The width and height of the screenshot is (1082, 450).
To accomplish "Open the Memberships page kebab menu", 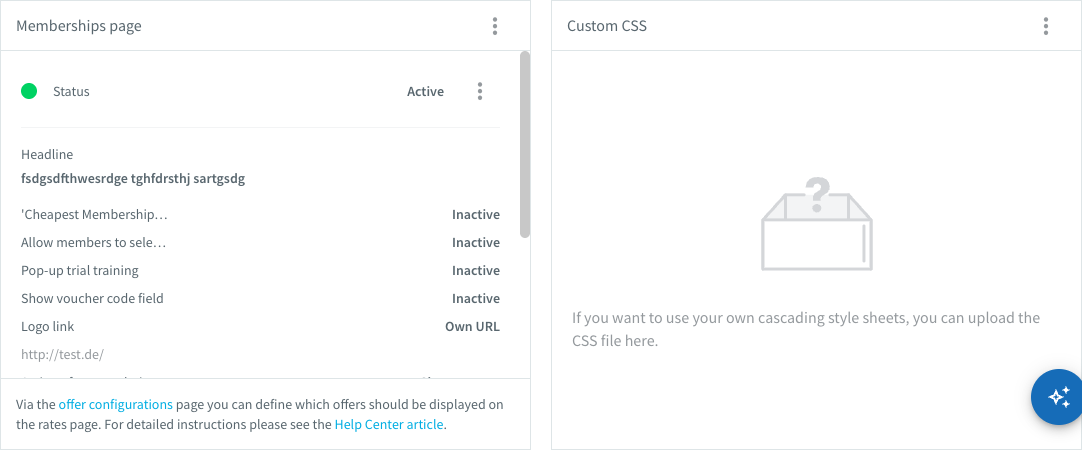I will pos(495,26).
